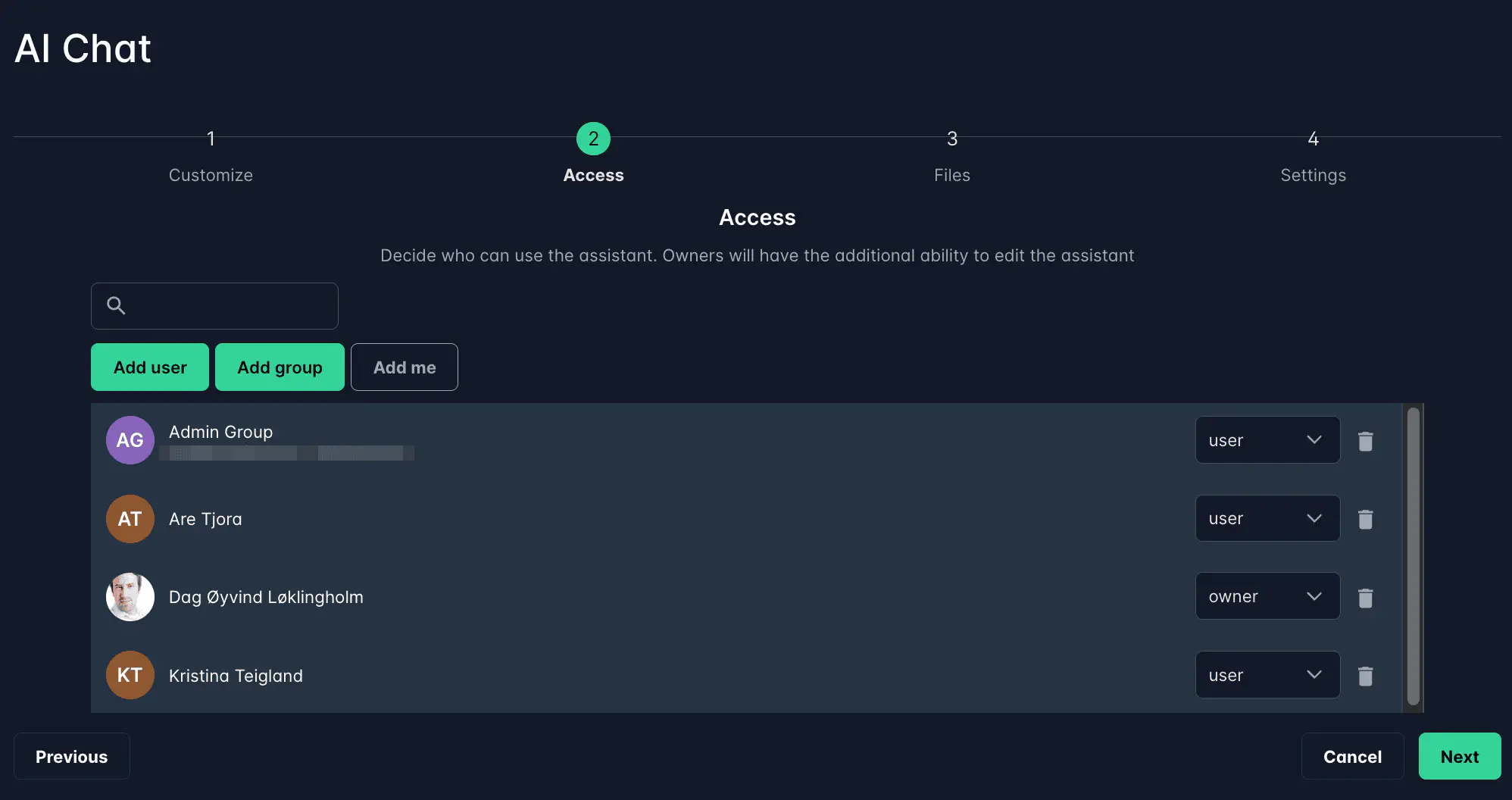Click the access list vertical scrollbar
This screenshot has height=800, width=1512.
pyautogui.click(x=1413, y=557)
